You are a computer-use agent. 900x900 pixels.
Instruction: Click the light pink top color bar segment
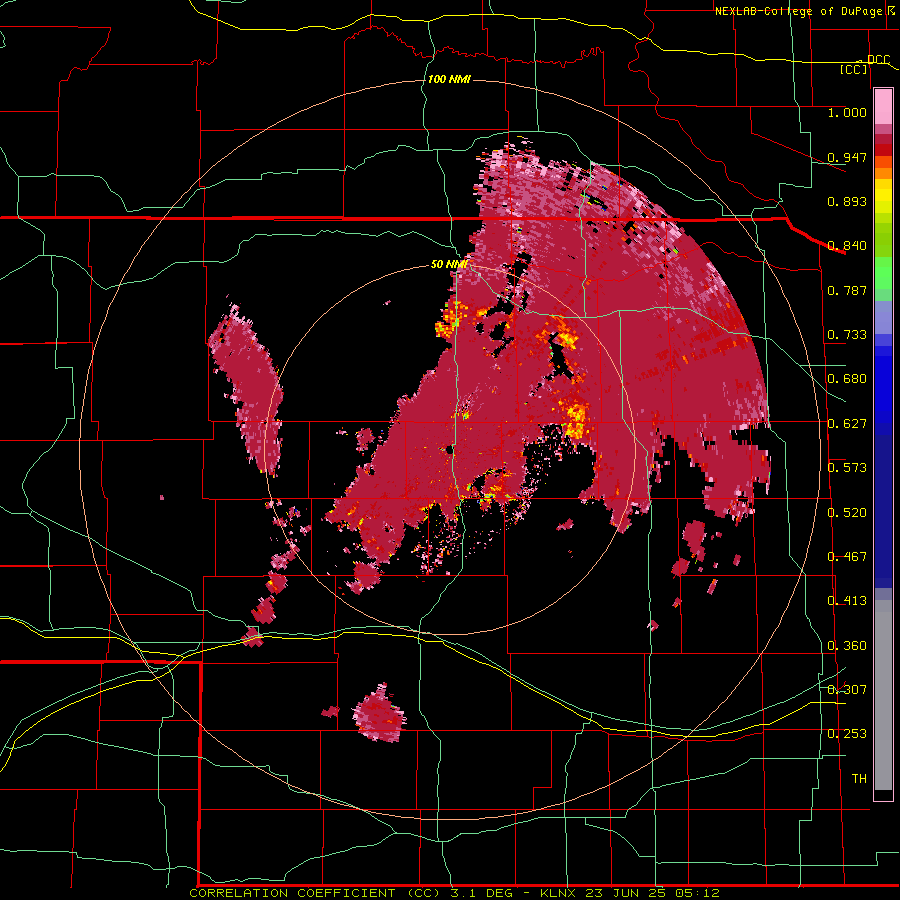883,107
